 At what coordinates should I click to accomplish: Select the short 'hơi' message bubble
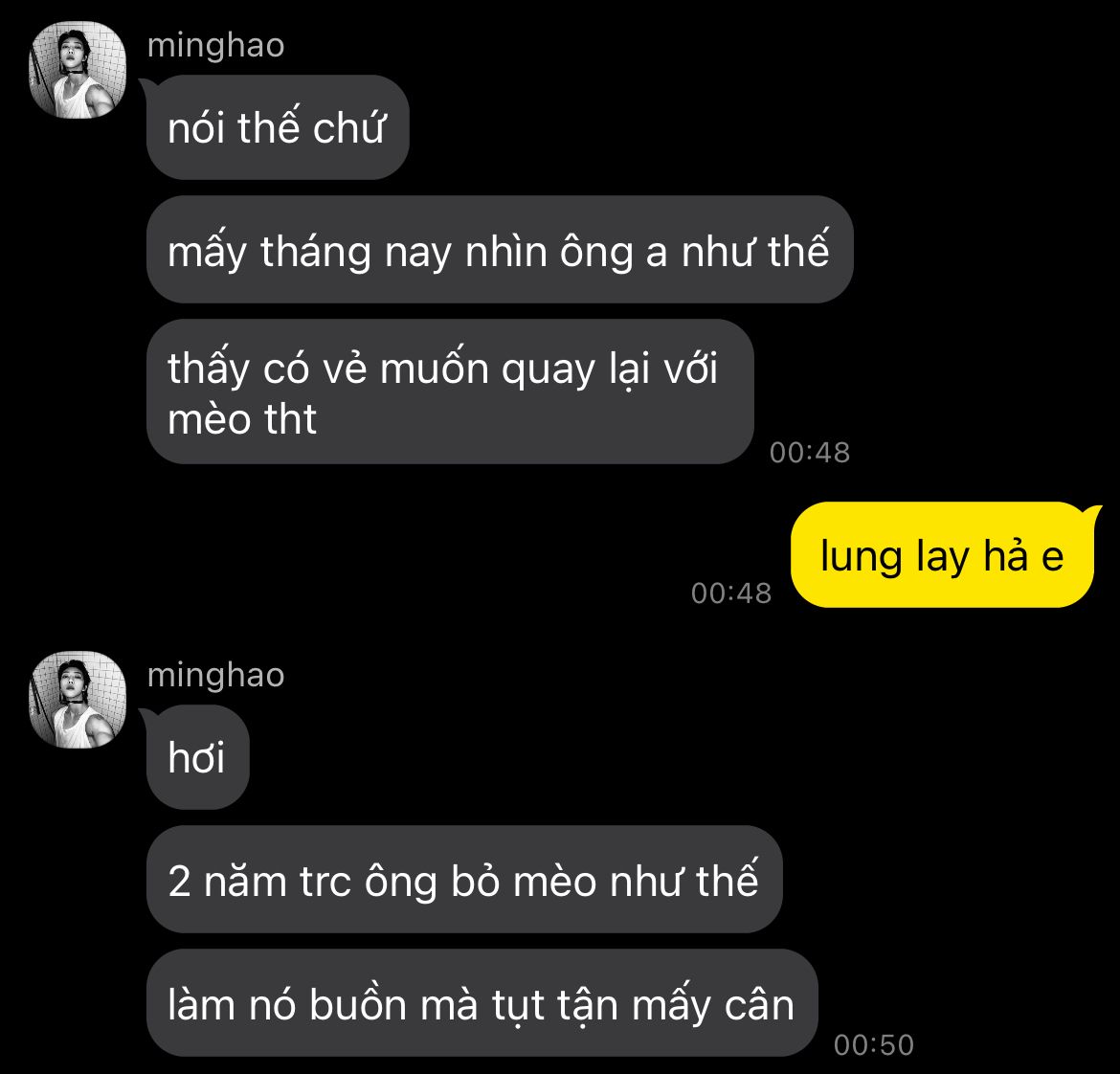coord(197,757)
